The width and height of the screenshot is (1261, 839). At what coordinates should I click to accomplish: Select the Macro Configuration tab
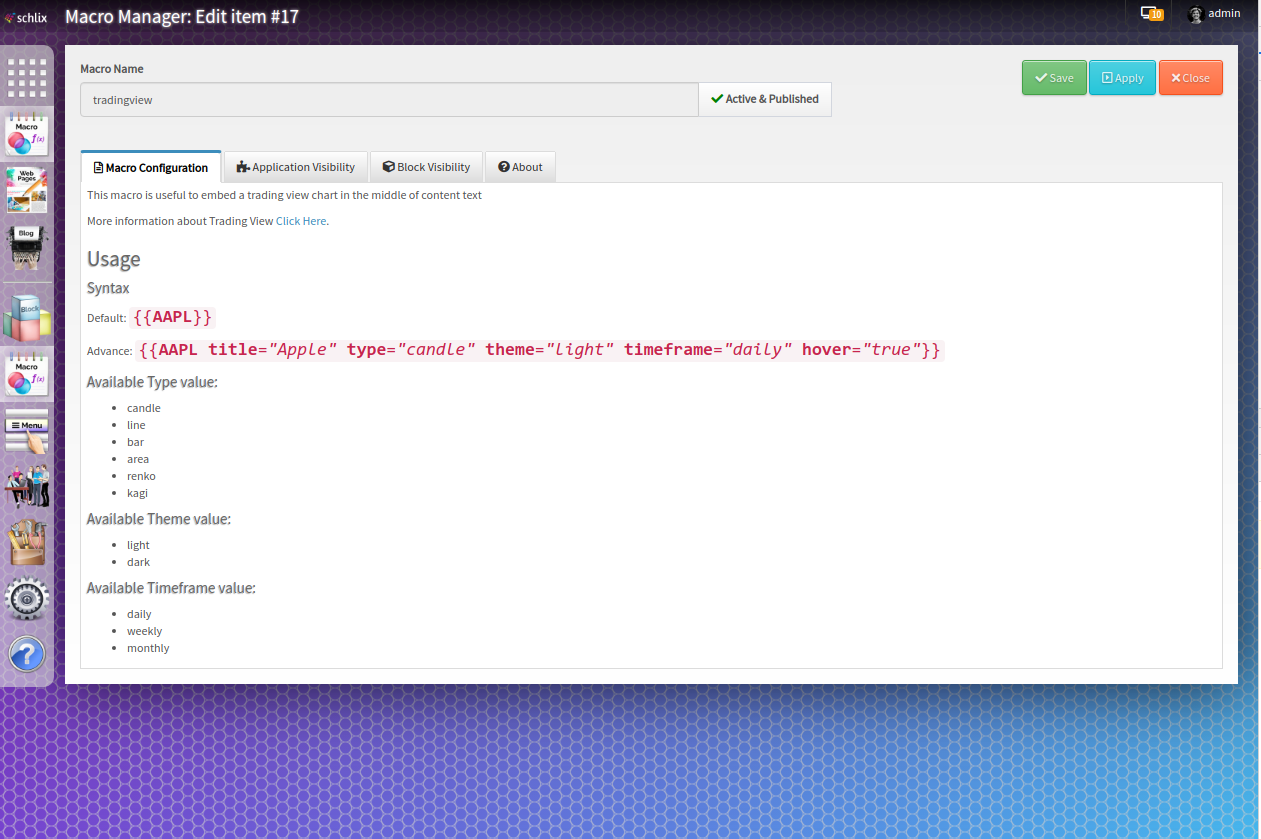pyautogui.click(x=151, y=167)
